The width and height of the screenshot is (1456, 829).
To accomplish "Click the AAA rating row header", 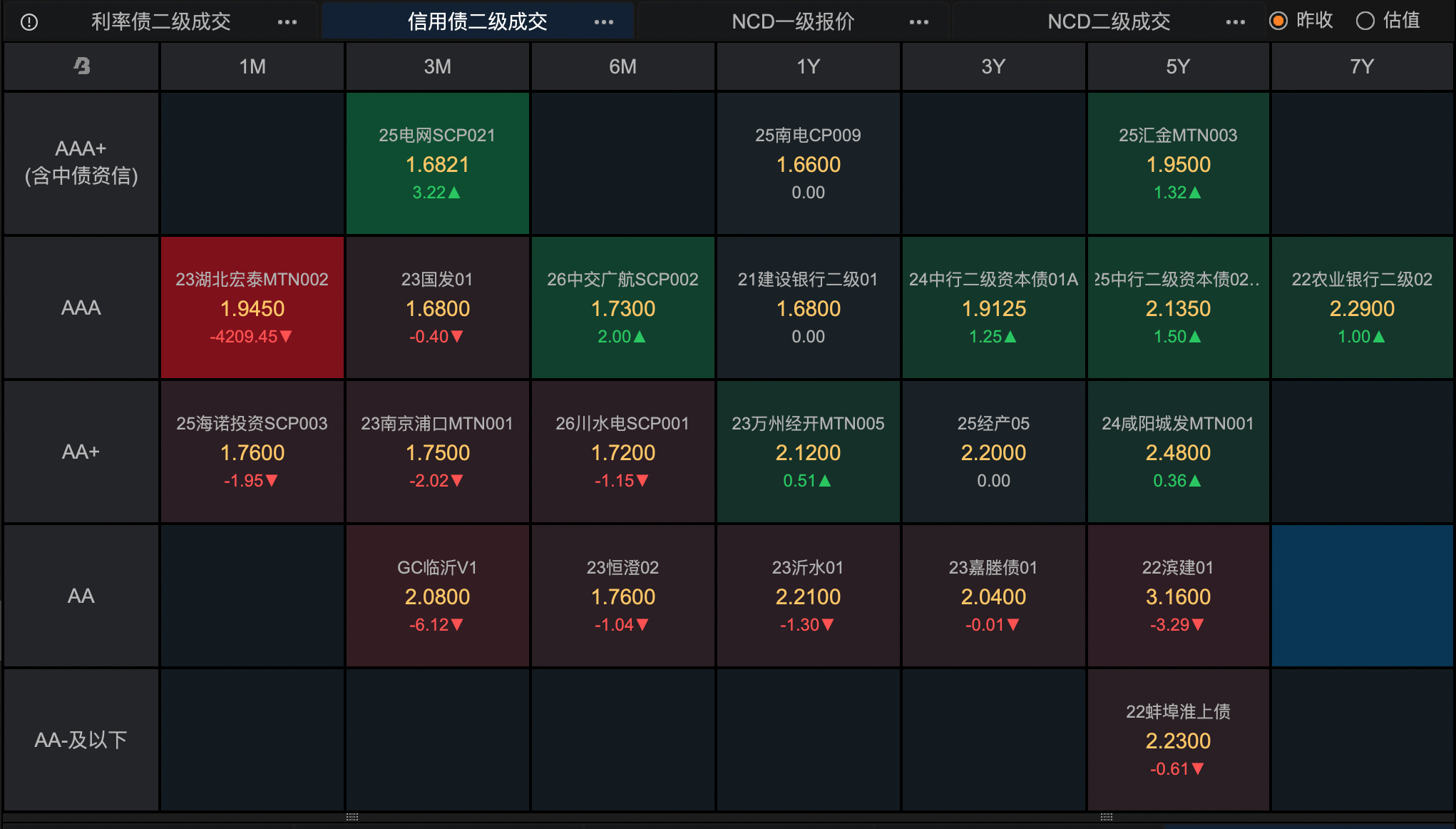I will pyautogui.click(x=81, y=307).
